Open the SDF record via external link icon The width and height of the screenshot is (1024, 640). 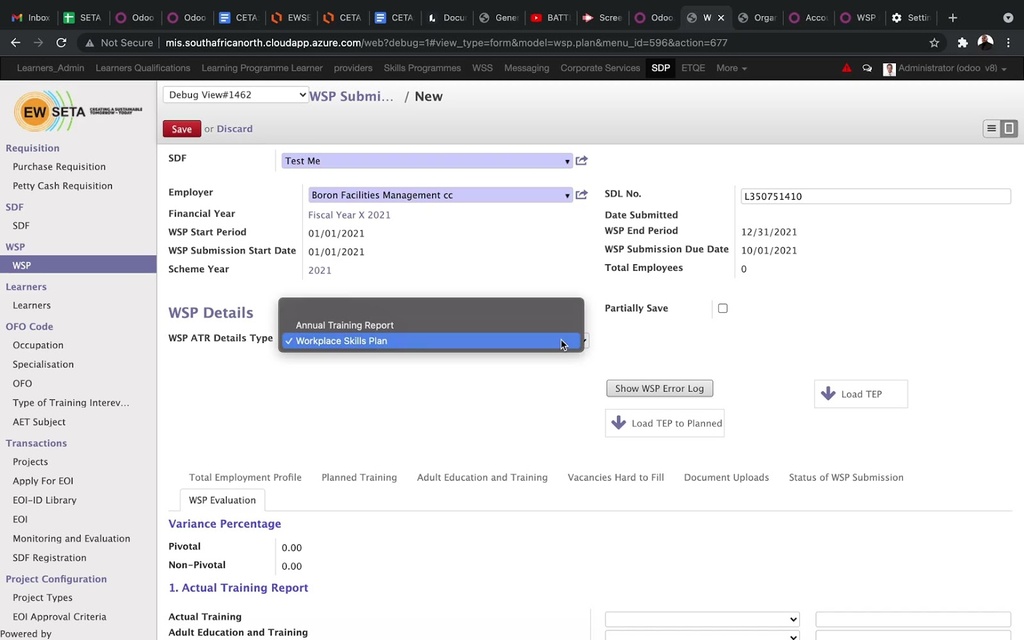tap(581, 160)
